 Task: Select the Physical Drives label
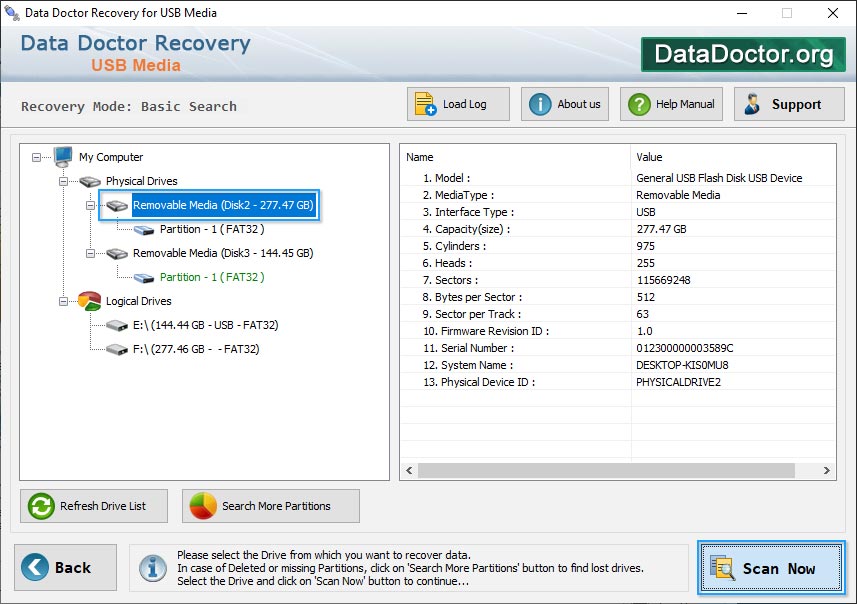click(x=142, y=181)
